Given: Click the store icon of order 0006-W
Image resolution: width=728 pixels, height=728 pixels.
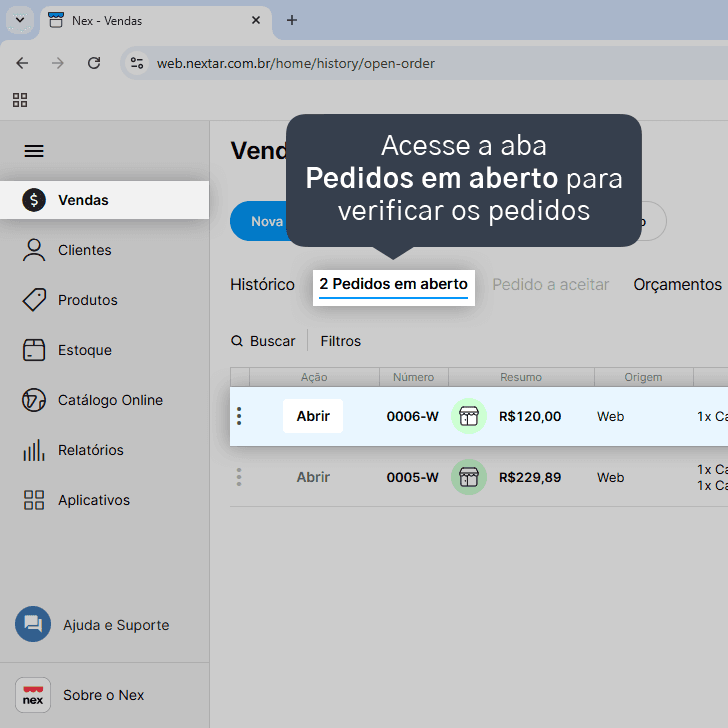Looking at the screenshot, I should click(x=469, y=416).
